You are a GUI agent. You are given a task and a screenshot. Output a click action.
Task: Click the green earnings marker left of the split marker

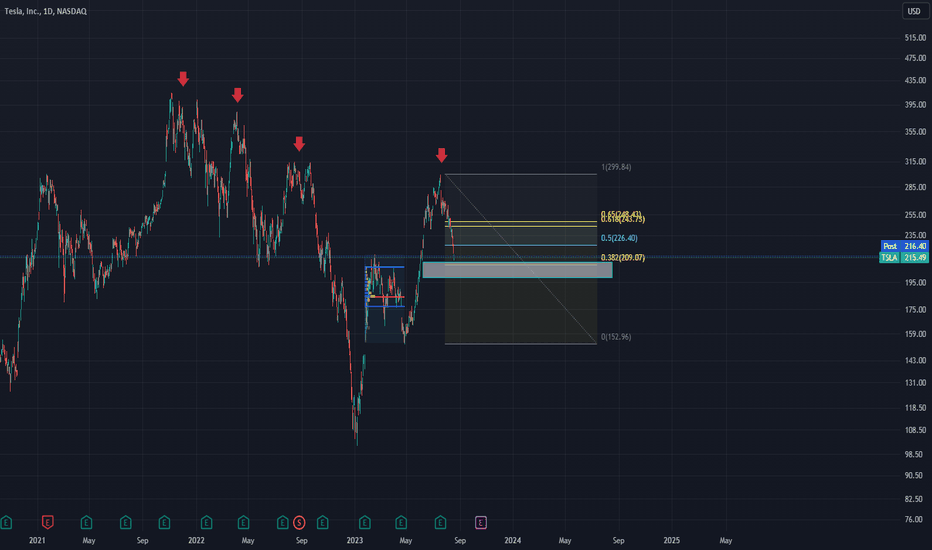click(283, 523)
